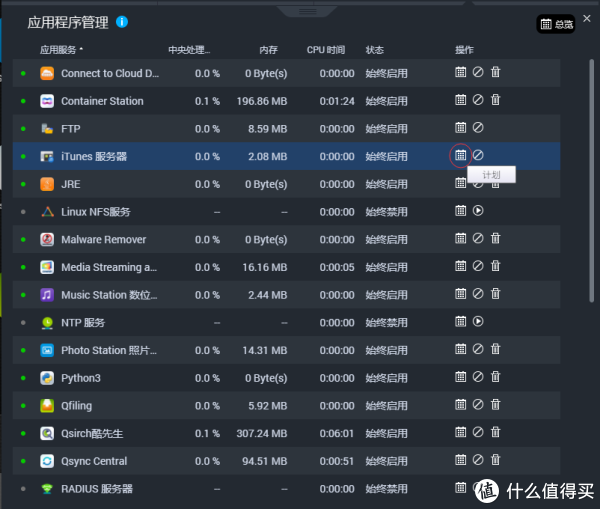Image resolution: width=600 pixels, height=509 pixels.
Task: Delete Qsync Central via trash icon
Action: coord(495,460)
